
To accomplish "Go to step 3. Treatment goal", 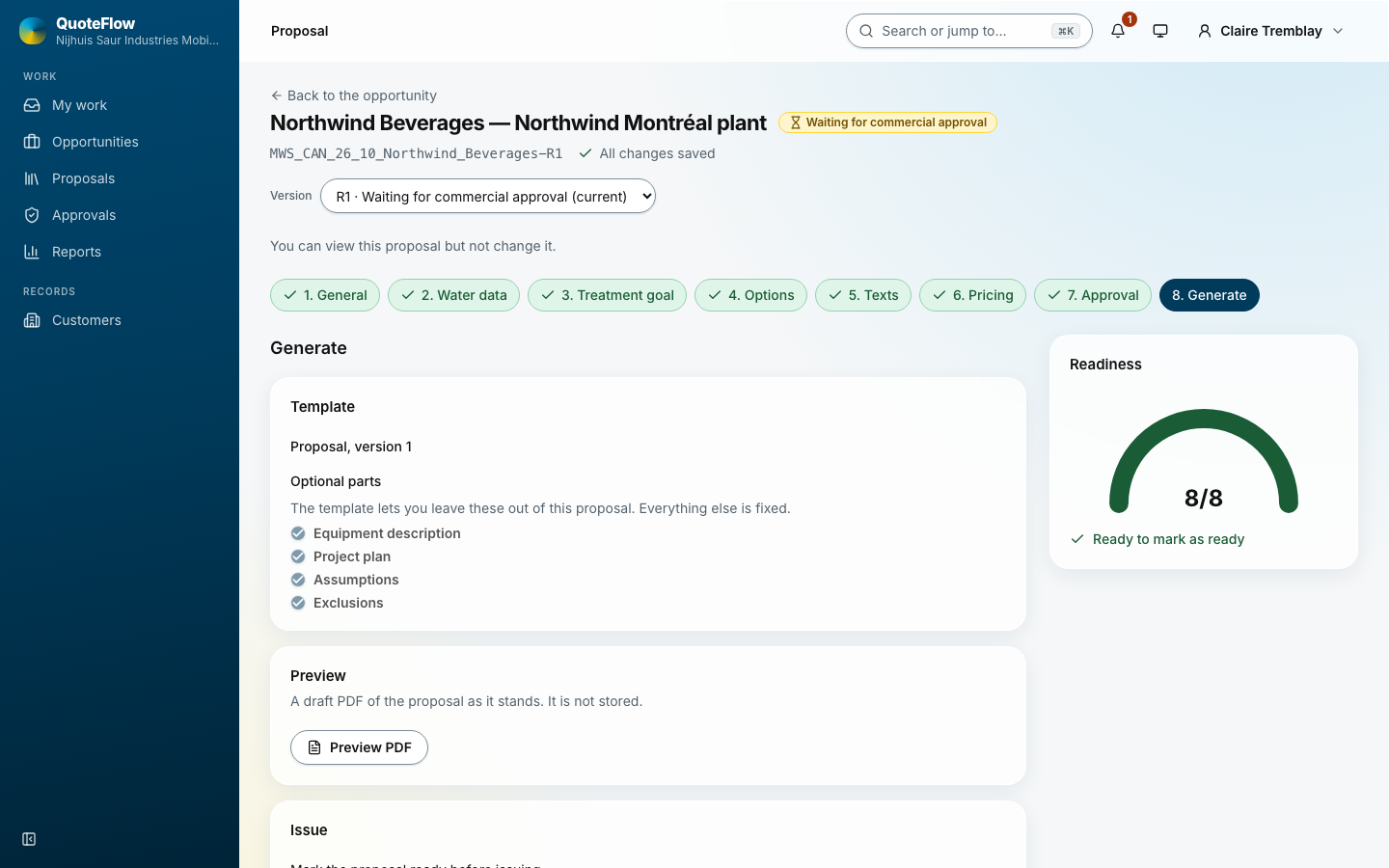I will (607, 295).
